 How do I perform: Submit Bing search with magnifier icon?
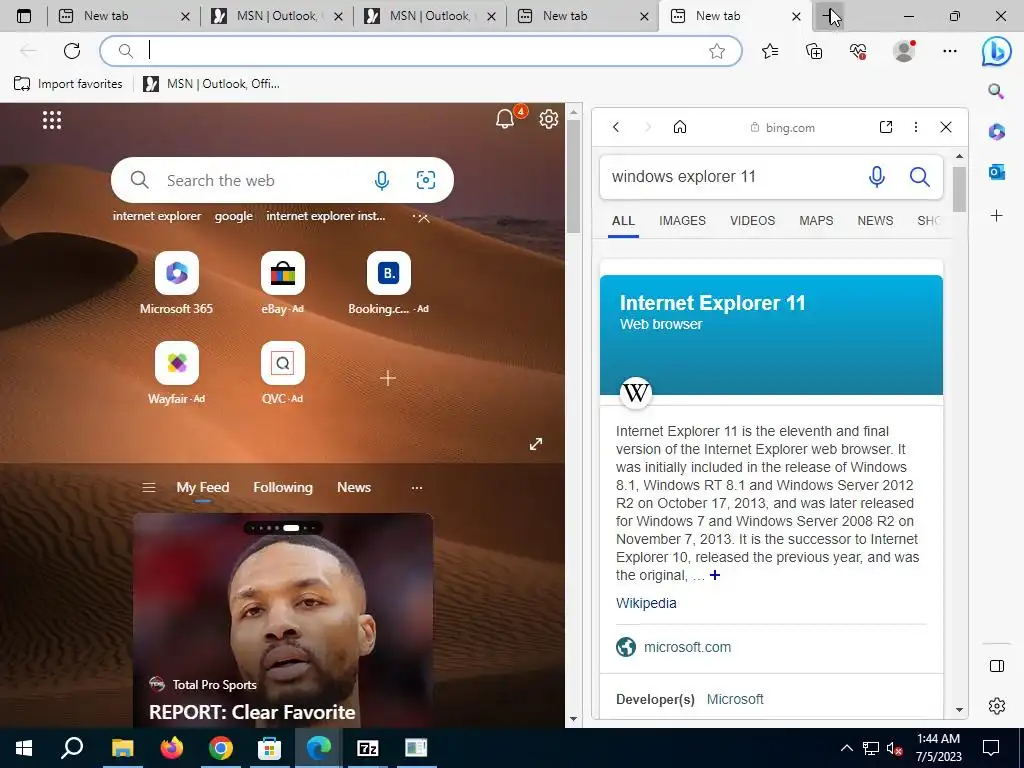point(920,177)
